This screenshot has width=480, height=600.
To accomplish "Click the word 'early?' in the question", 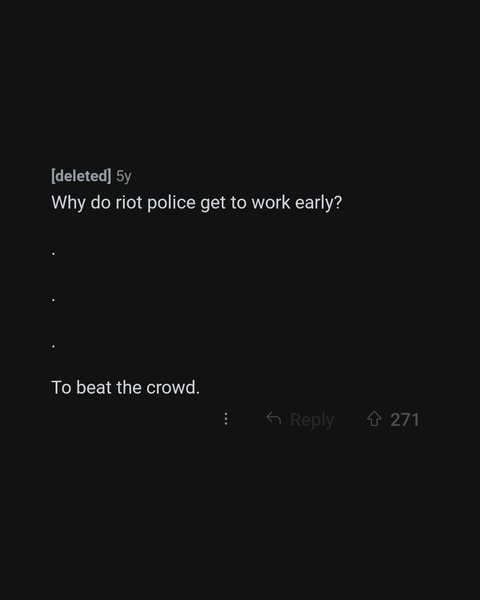I will pos(318,203).
